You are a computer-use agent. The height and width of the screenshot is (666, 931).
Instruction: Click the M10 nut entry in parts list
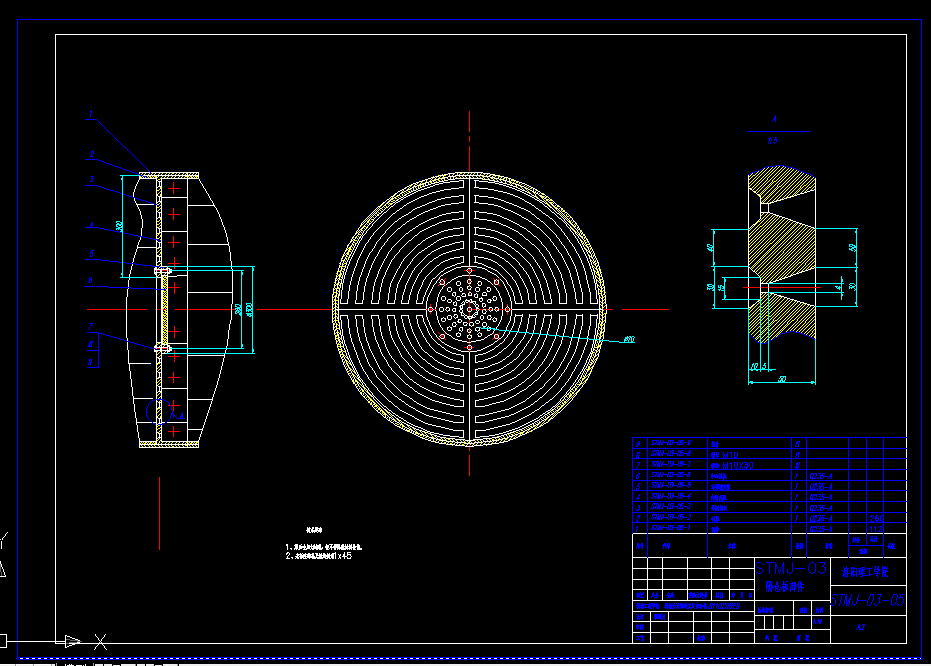pos(725,455)
